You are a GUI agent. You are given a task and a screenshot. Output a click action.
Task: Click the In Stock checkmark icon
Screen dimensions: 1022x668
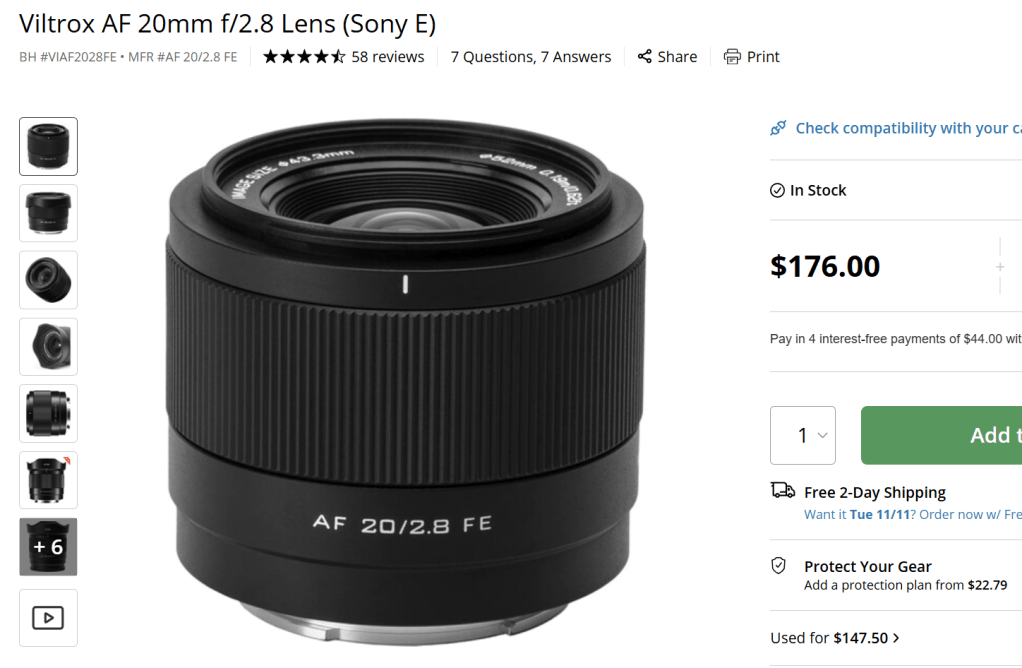pos(777,191)
